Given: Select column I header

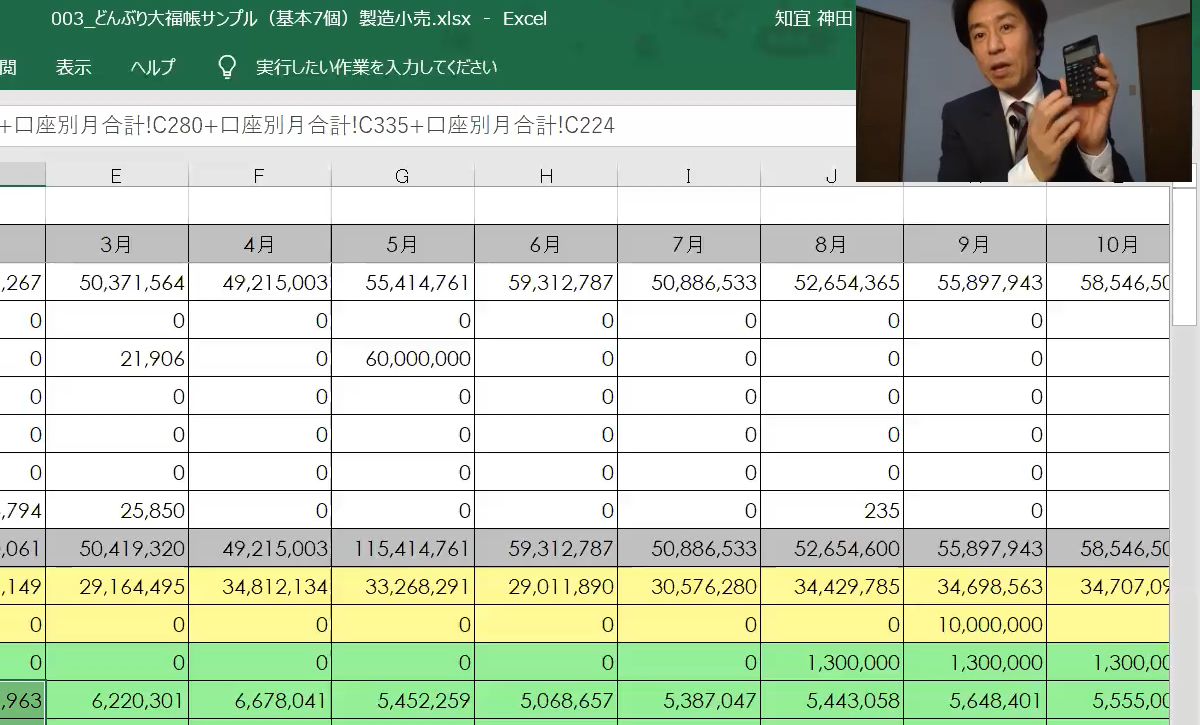Looking at the screenshot, I should (688, 176).
